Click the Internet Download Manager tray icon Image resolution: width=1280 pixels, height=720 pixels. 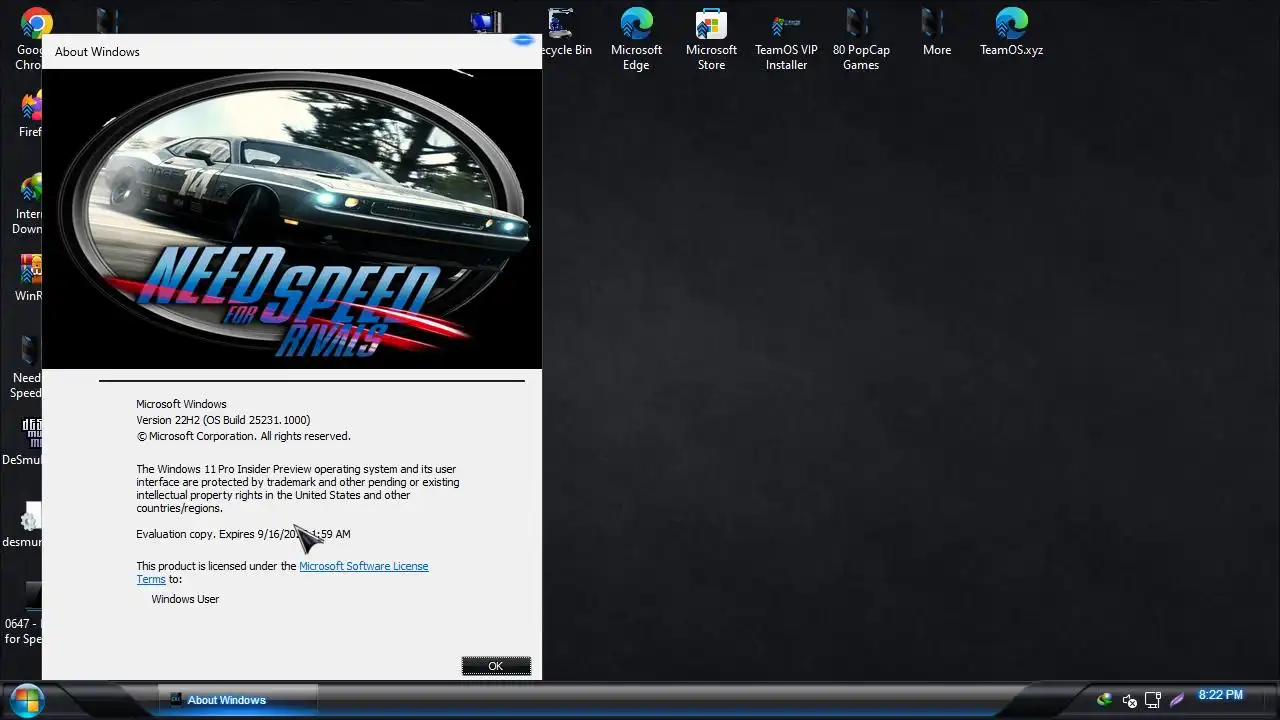[x=1104, y=700]
